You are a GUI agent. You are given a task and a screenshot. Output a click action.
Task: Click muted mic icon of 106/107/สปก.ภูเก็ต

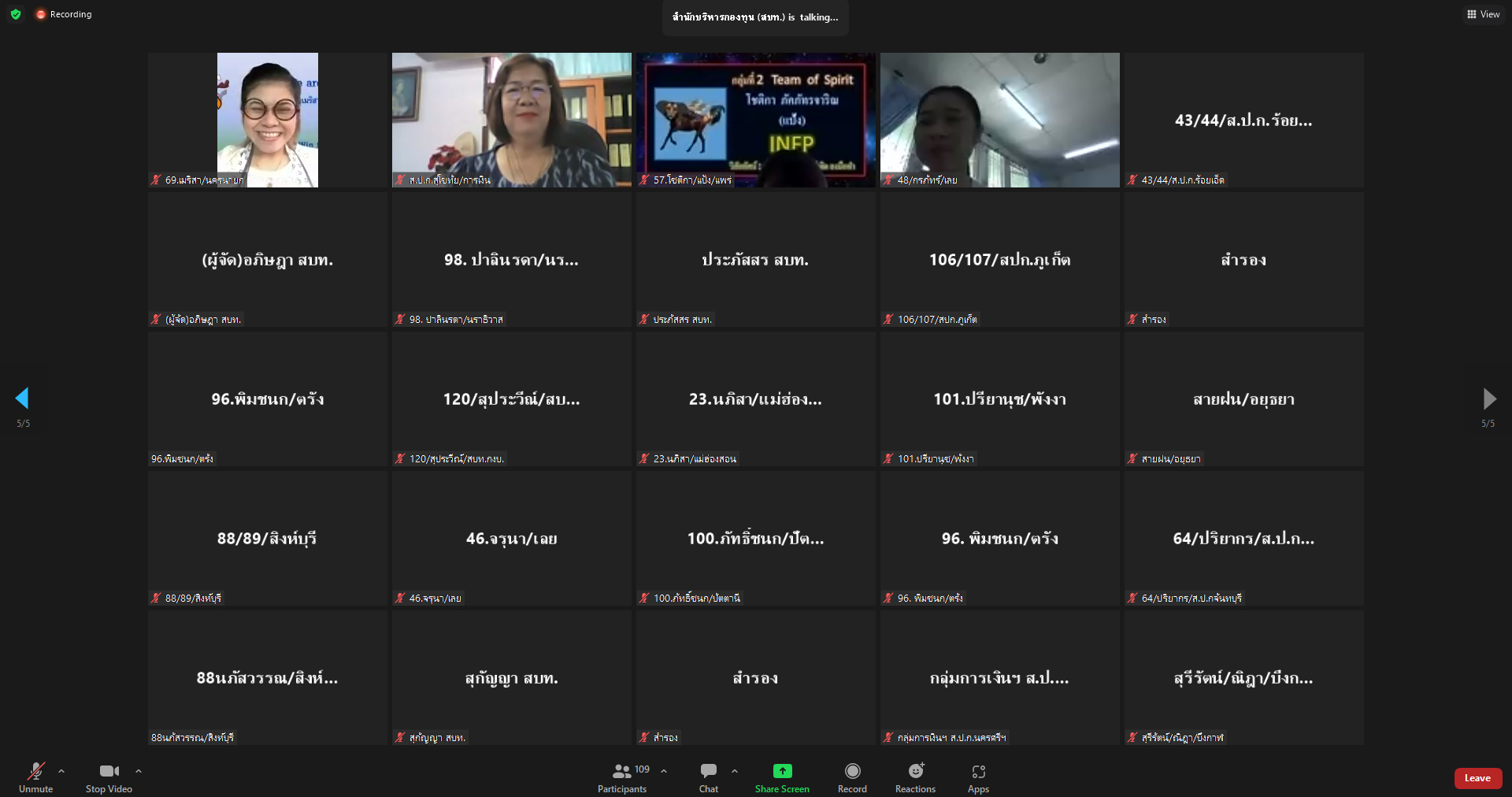pyautogui.click(x=888, y=320)
